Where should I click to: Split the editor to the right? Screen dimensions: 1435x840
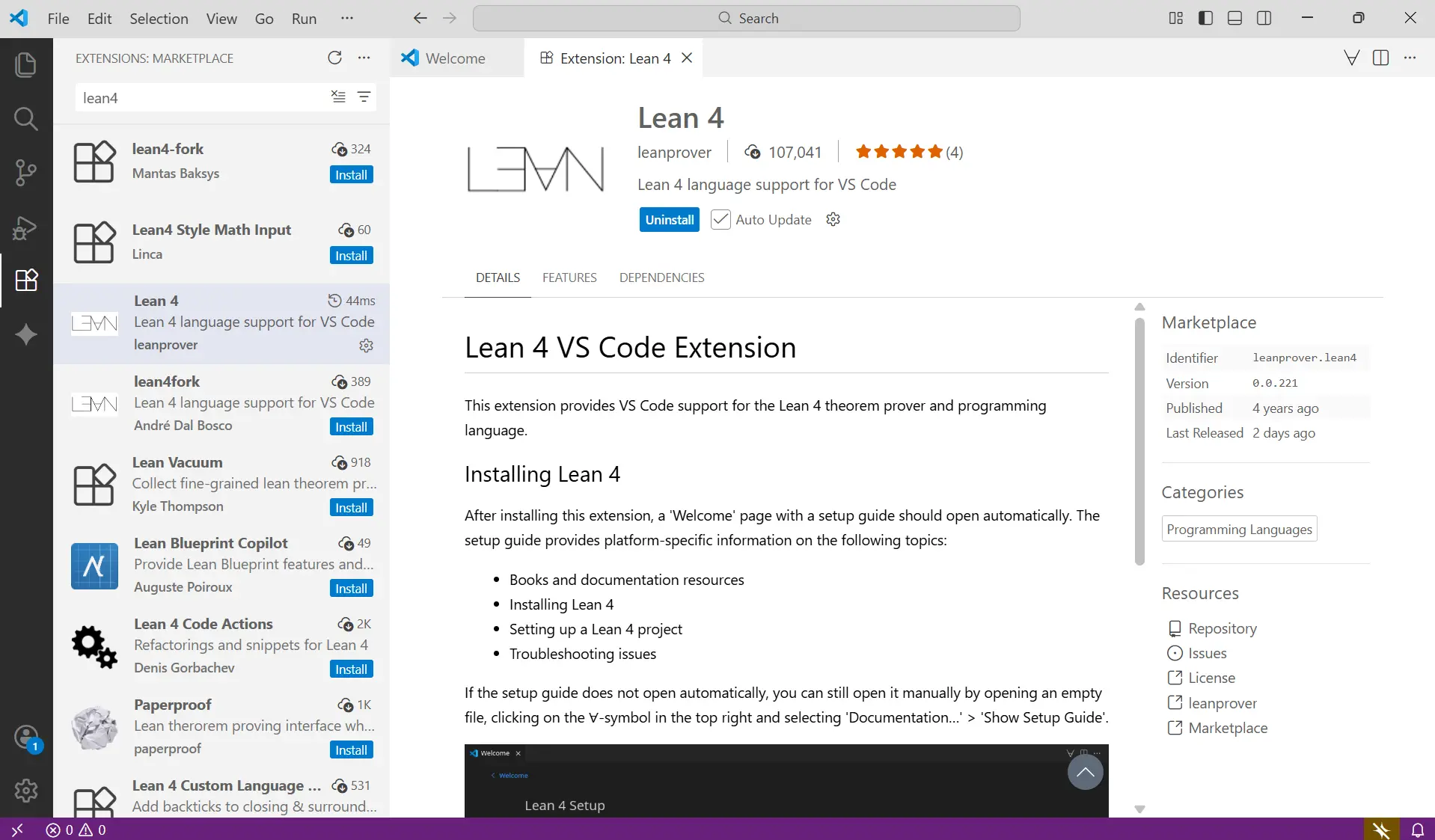click(1380, 58)
